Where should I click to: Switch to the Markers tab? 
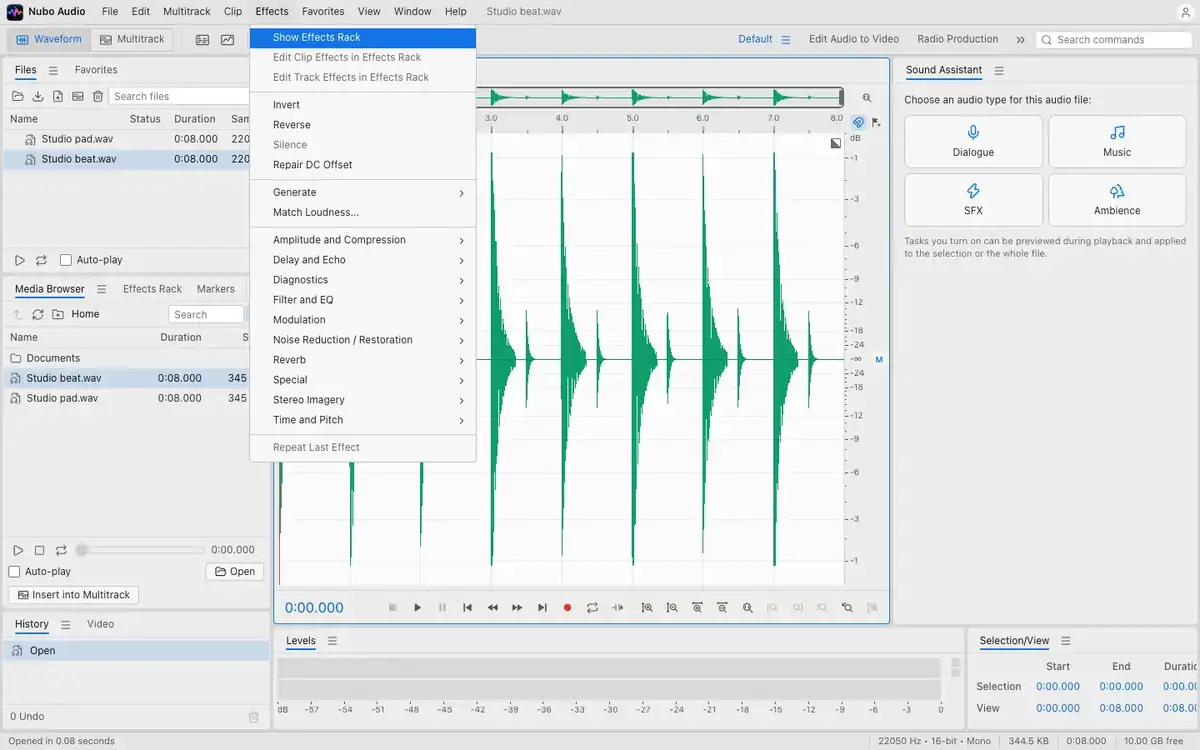(x=216, y=289)
